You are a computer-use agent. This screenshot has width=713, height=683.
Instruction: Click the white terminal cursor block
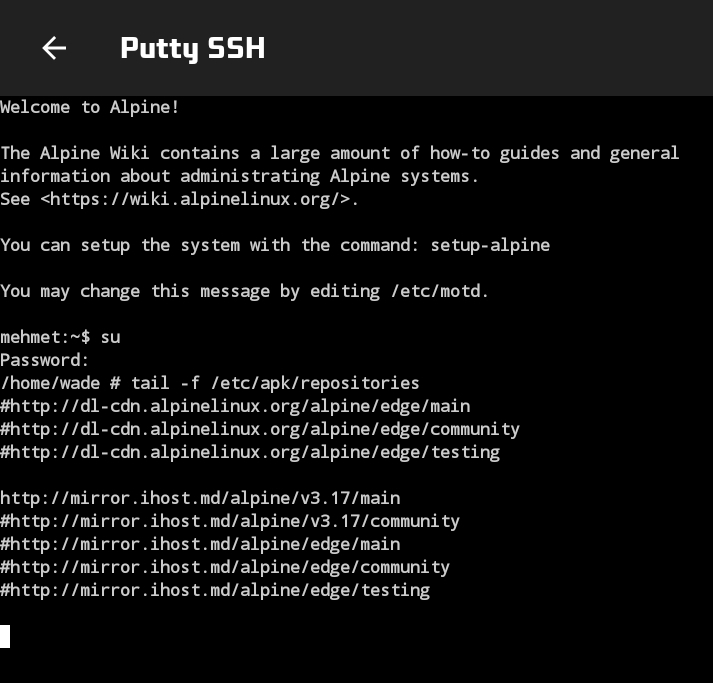5,636
